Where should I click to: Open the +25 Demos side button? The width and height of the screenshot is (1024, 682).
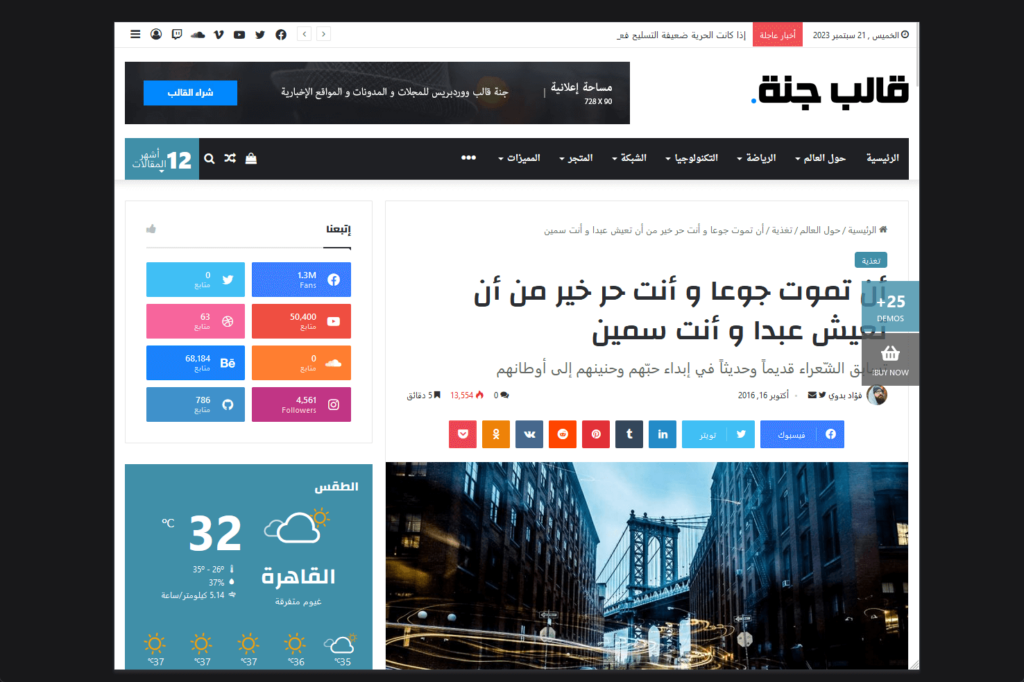coord(891,307)
